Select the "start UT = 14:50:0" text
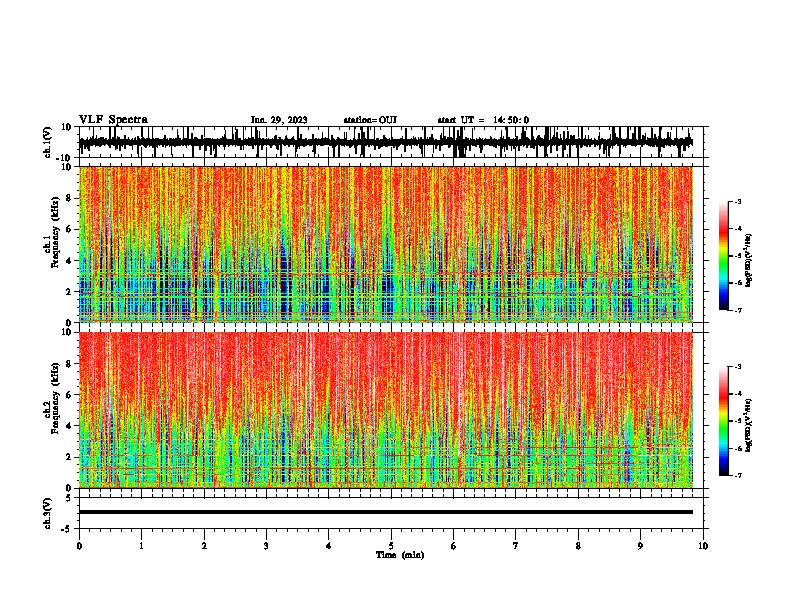 tap(483, 120)
